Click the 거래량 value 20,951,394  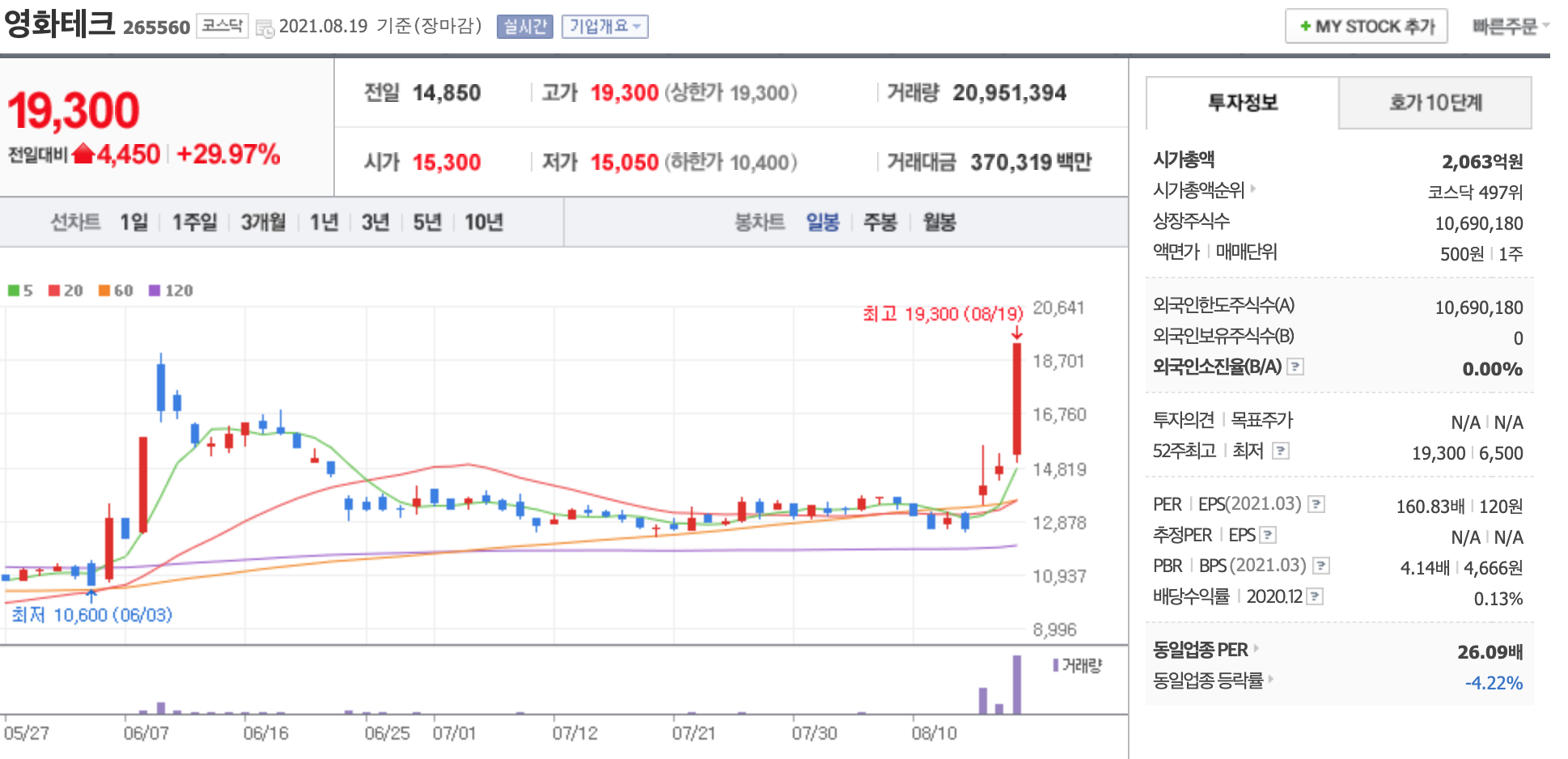(1010, 93)
